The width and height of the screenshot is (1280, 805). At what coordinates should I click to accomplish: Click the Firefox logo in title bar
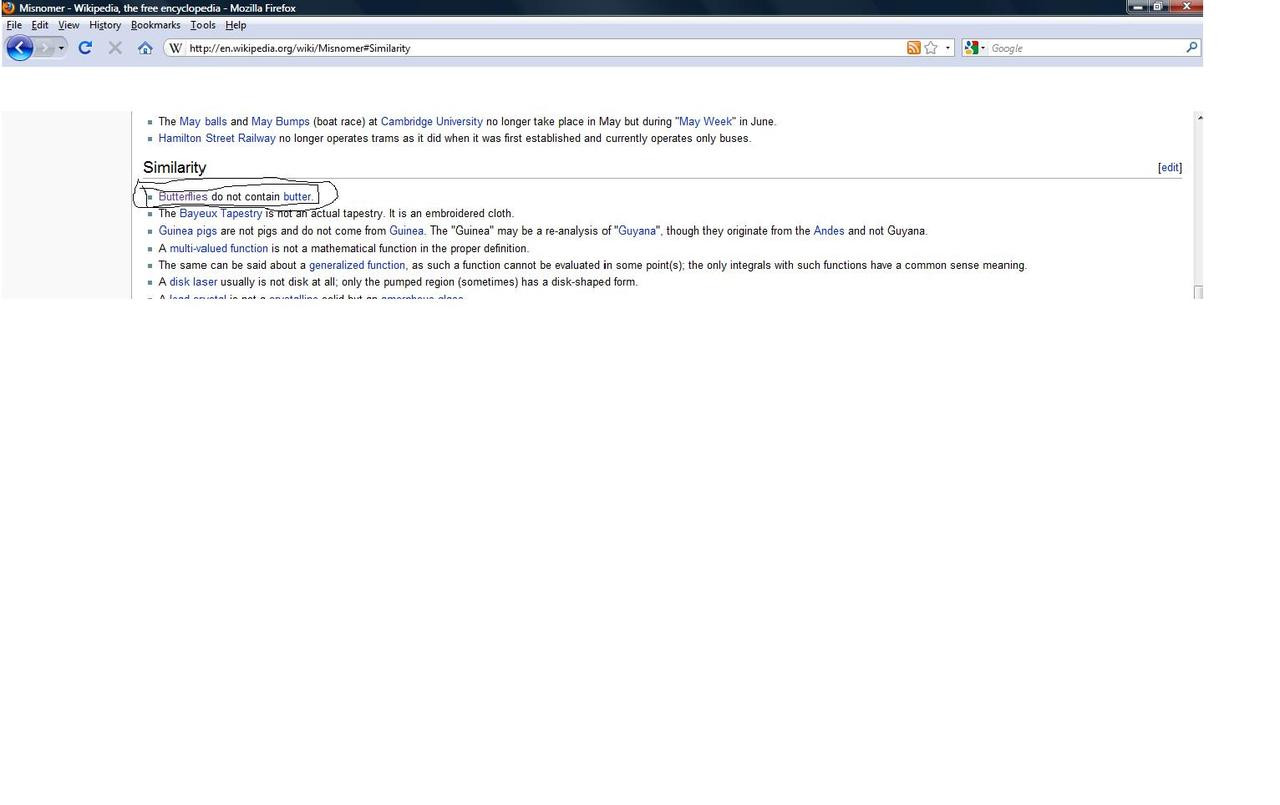click(x=8, y=8)
